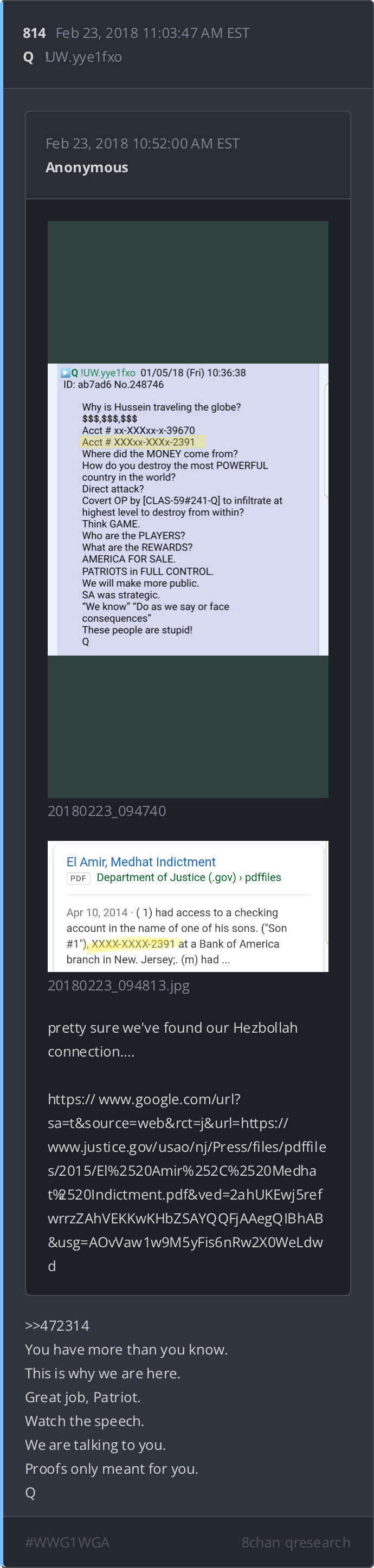Click the post timestamp Feb 23, 2018 11:03:47 AM EST
Screen dimensions: 374x1568
click(152, 33)
